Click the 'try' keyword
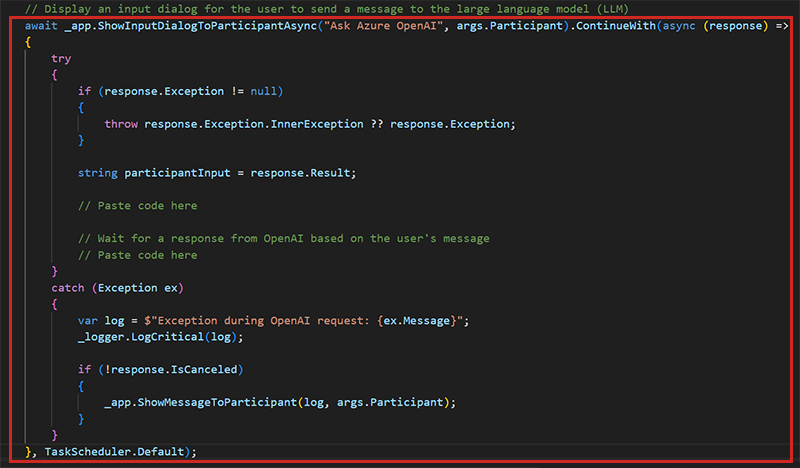The image size is (800, 468). tap(61, 59)
